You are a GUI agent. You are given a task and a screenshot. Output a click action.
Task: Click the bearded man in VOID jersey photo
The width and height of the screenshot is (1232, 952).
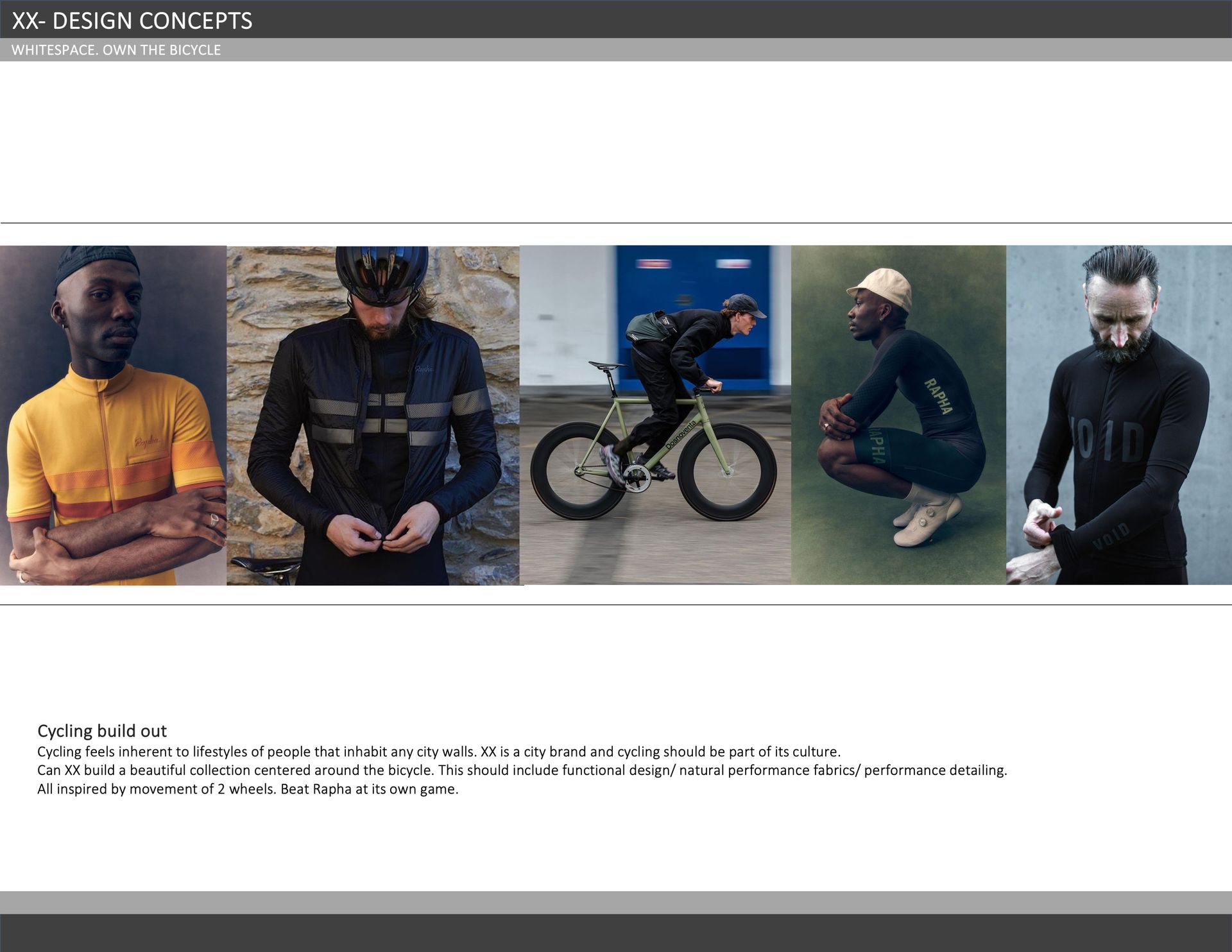tap(1119, 415)
